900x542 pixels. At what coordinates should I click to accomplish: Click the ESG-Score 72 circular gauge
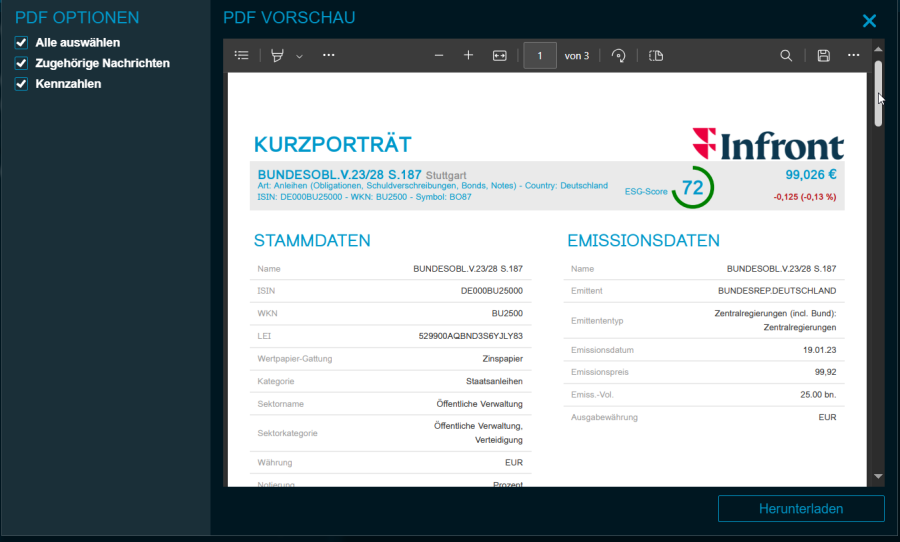692,188
